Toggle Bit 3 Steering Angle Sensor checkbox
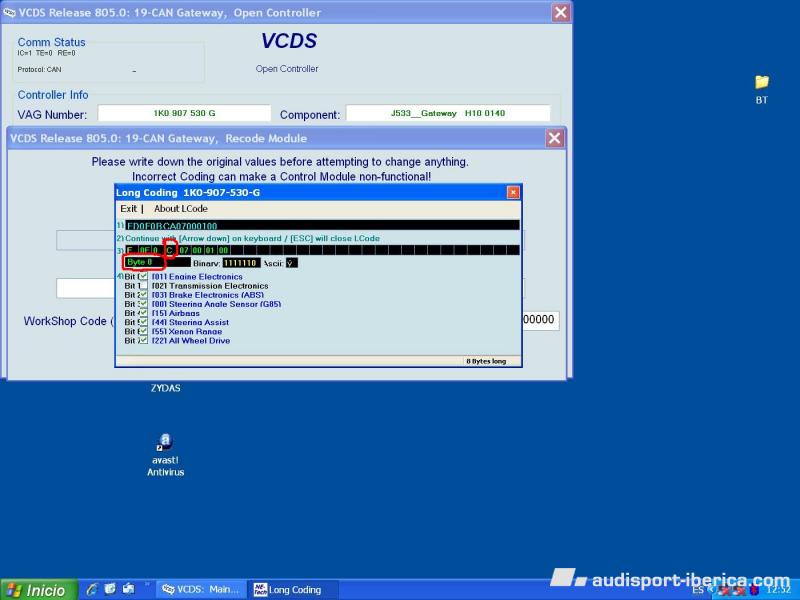800x600 pixels. click(144, 304)
